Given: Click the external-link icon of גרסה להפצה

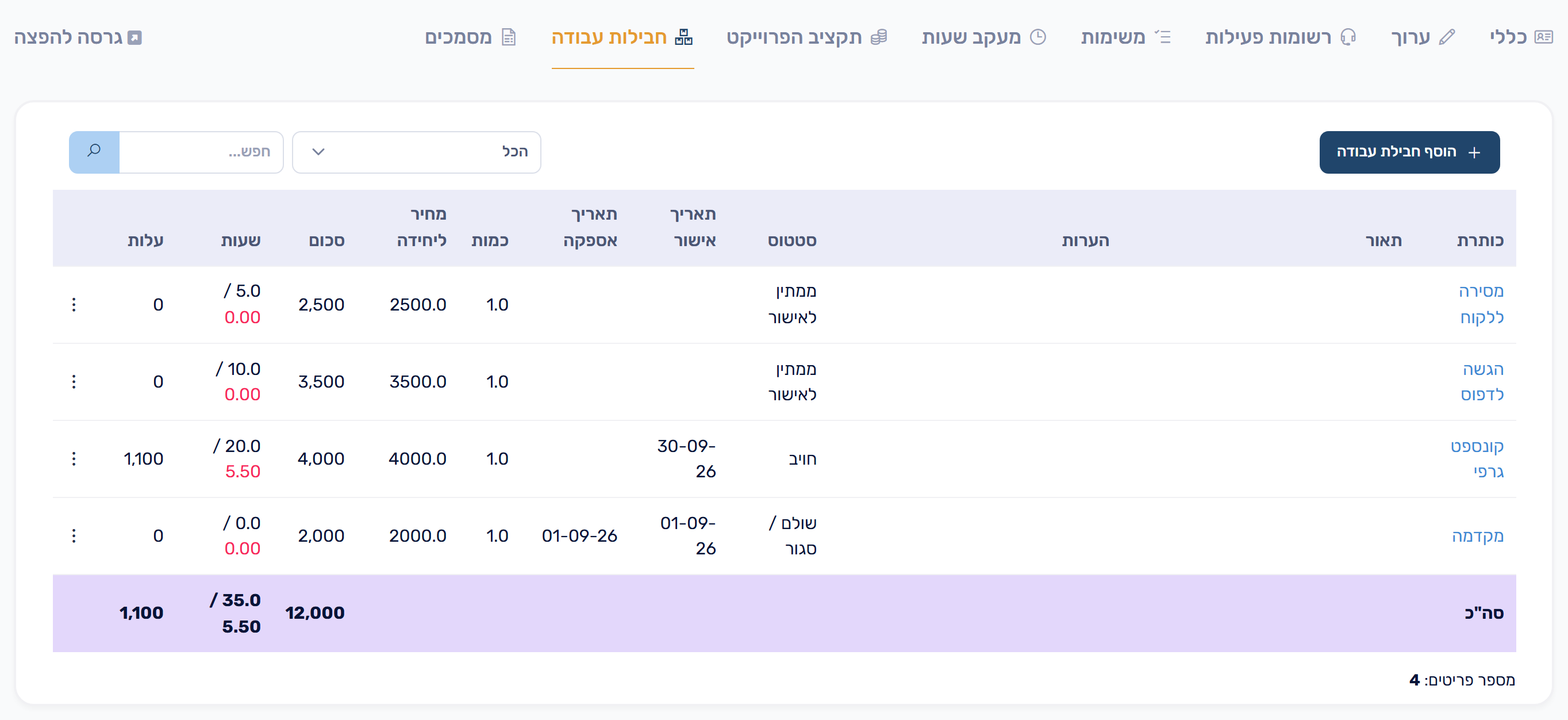Looking at the screenshot, I should click(134, 38).
